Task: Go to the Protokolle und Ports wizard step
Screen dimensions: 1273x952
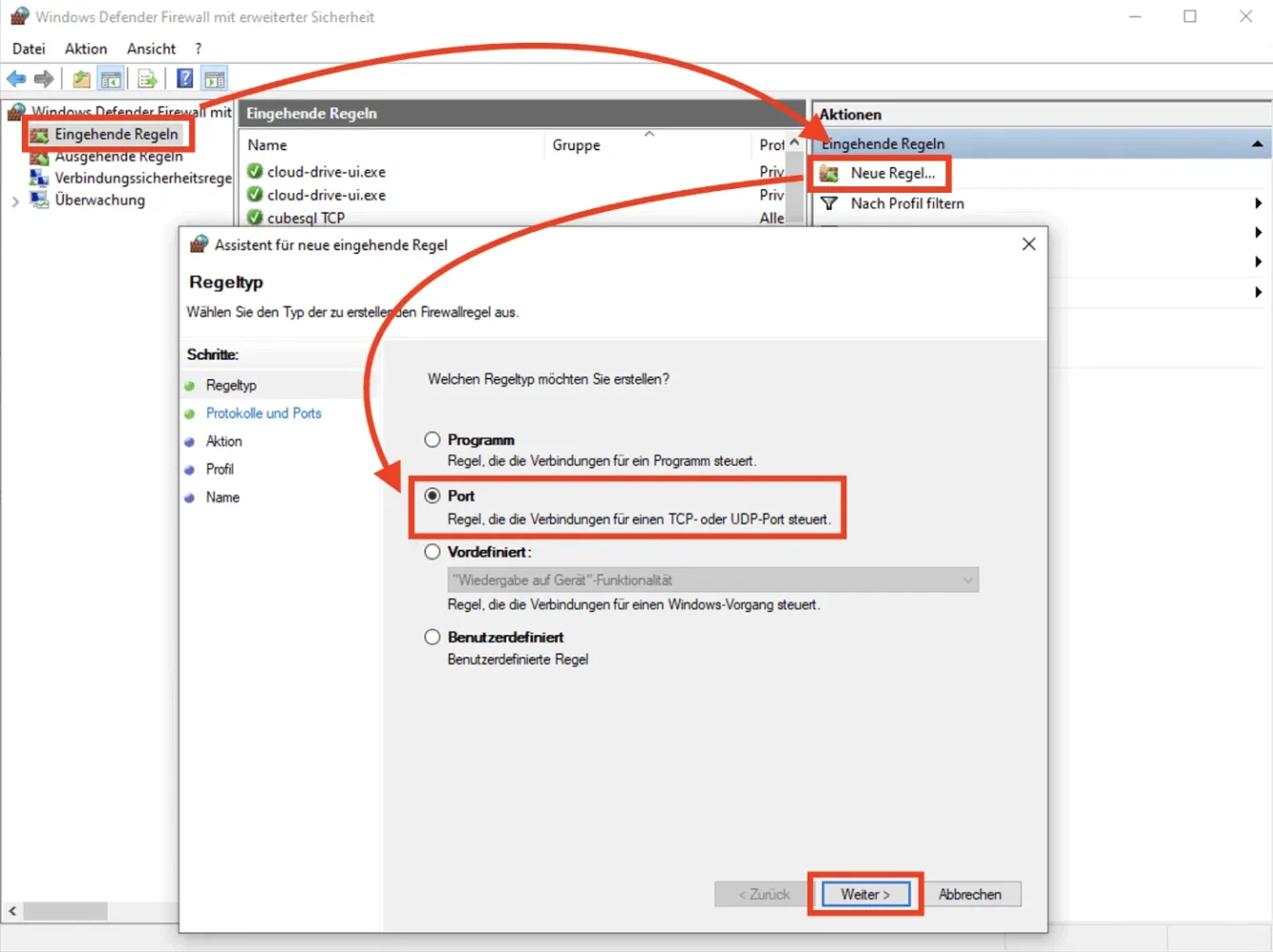Action: (x=263, y=413)
